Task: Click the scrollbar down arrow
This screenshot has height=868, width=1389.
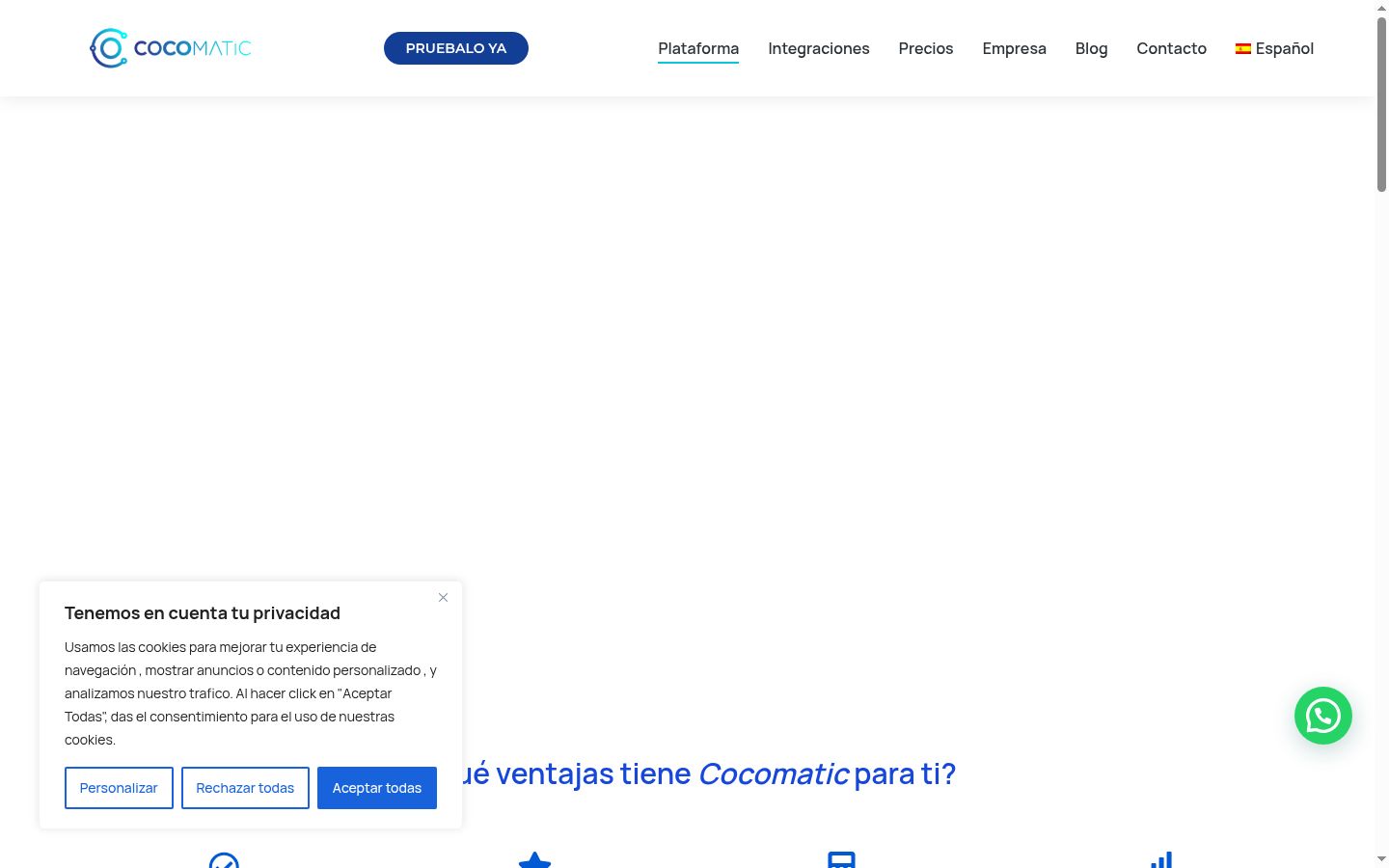Action: 1381,858
